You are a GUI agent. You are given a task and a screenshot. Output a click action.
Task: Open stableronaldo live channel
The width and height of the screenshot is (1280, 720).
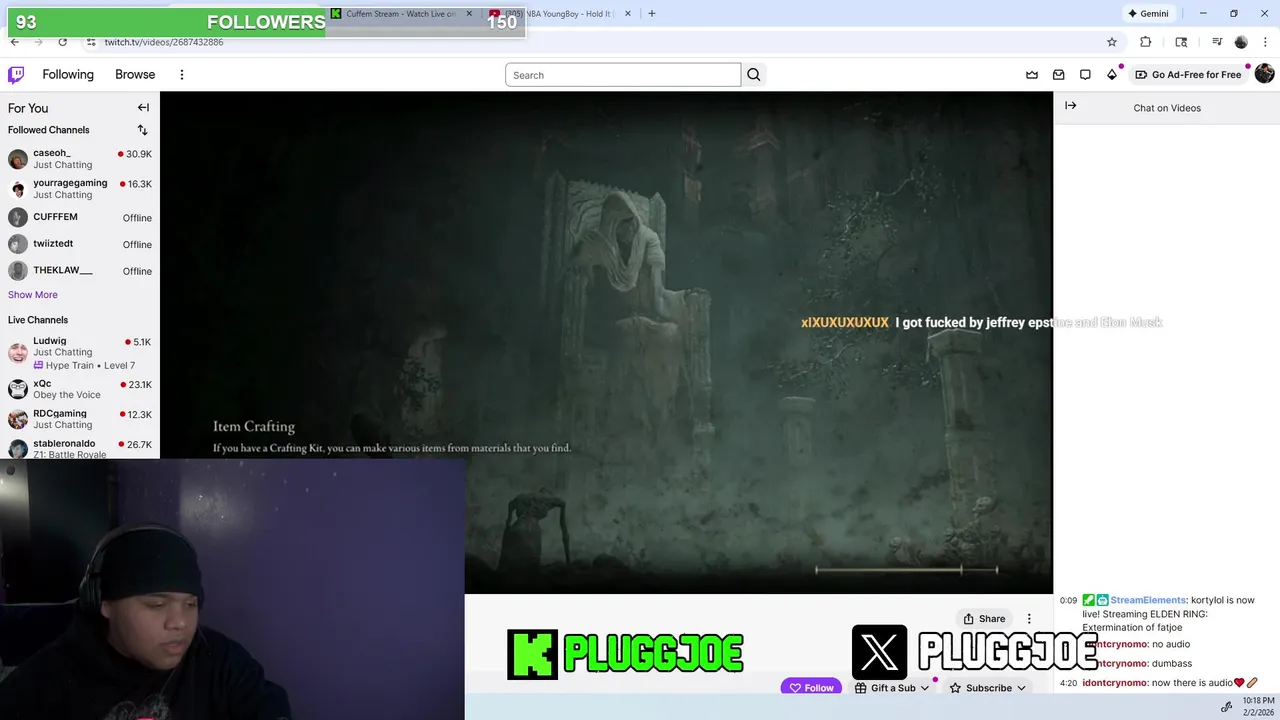pyautogui.click(x=80, y=448)
